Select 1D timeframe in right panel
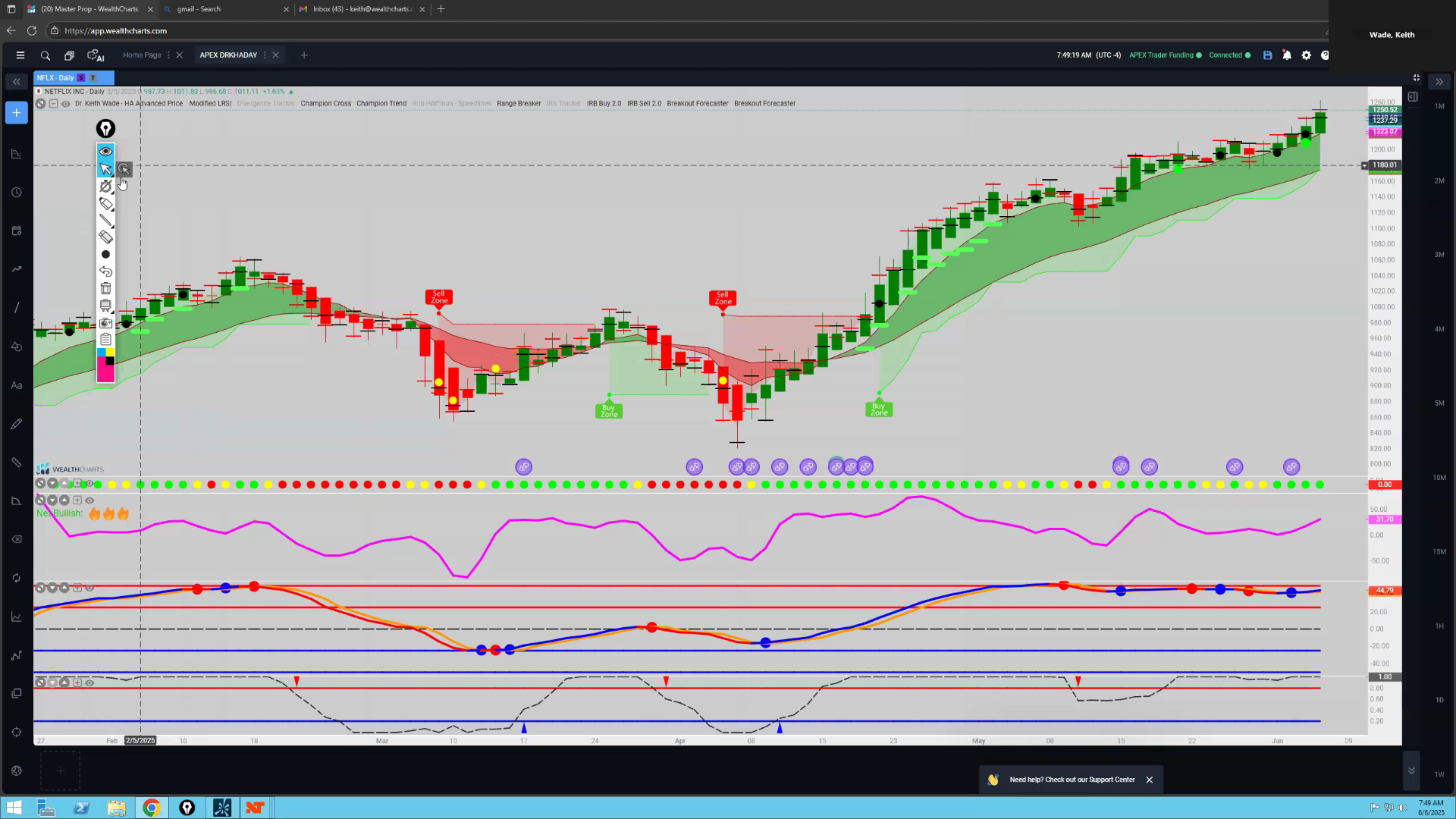The image size is (1456, 819). pos(1439,700)
